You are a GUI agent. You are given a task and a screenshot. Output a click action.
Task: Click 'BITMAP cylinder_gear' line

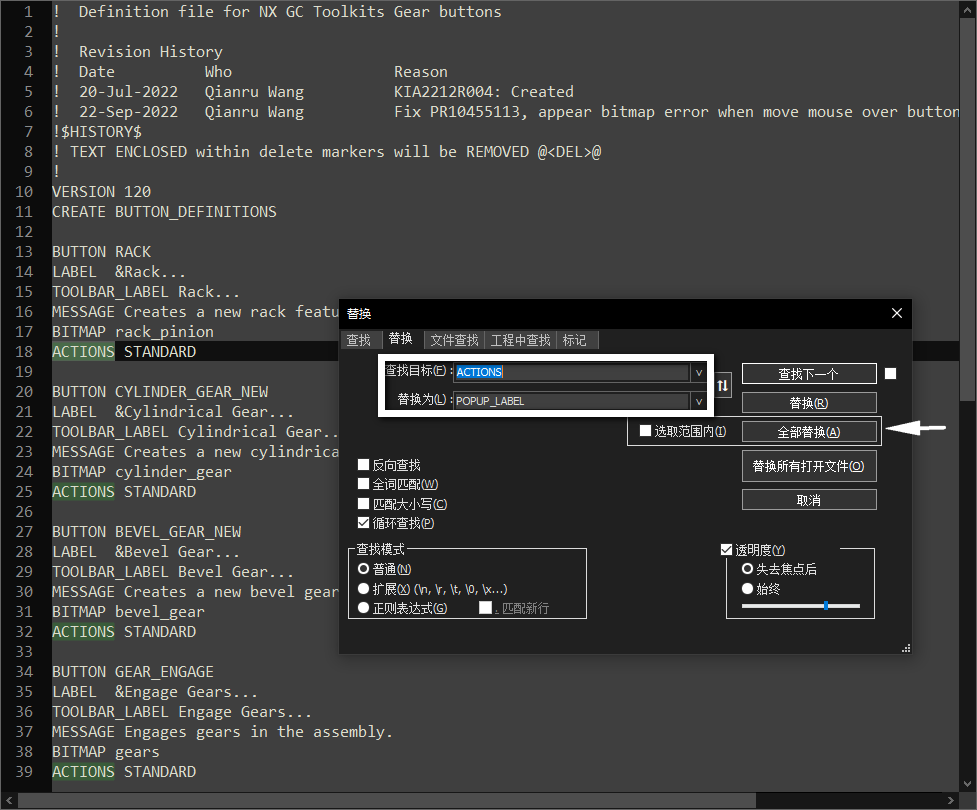(142, 472)
